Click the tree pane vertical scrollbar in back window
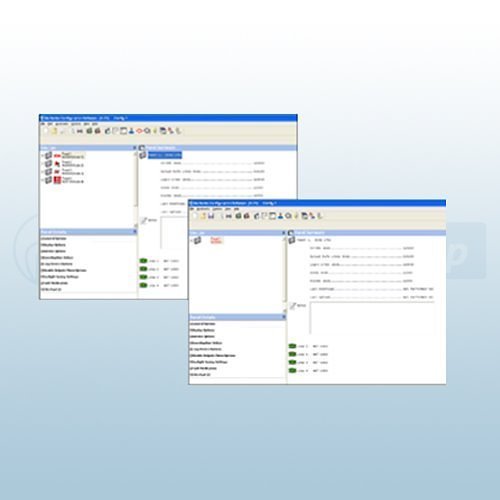500x500 pixels. pyautogui.click(x=136, y=189)
